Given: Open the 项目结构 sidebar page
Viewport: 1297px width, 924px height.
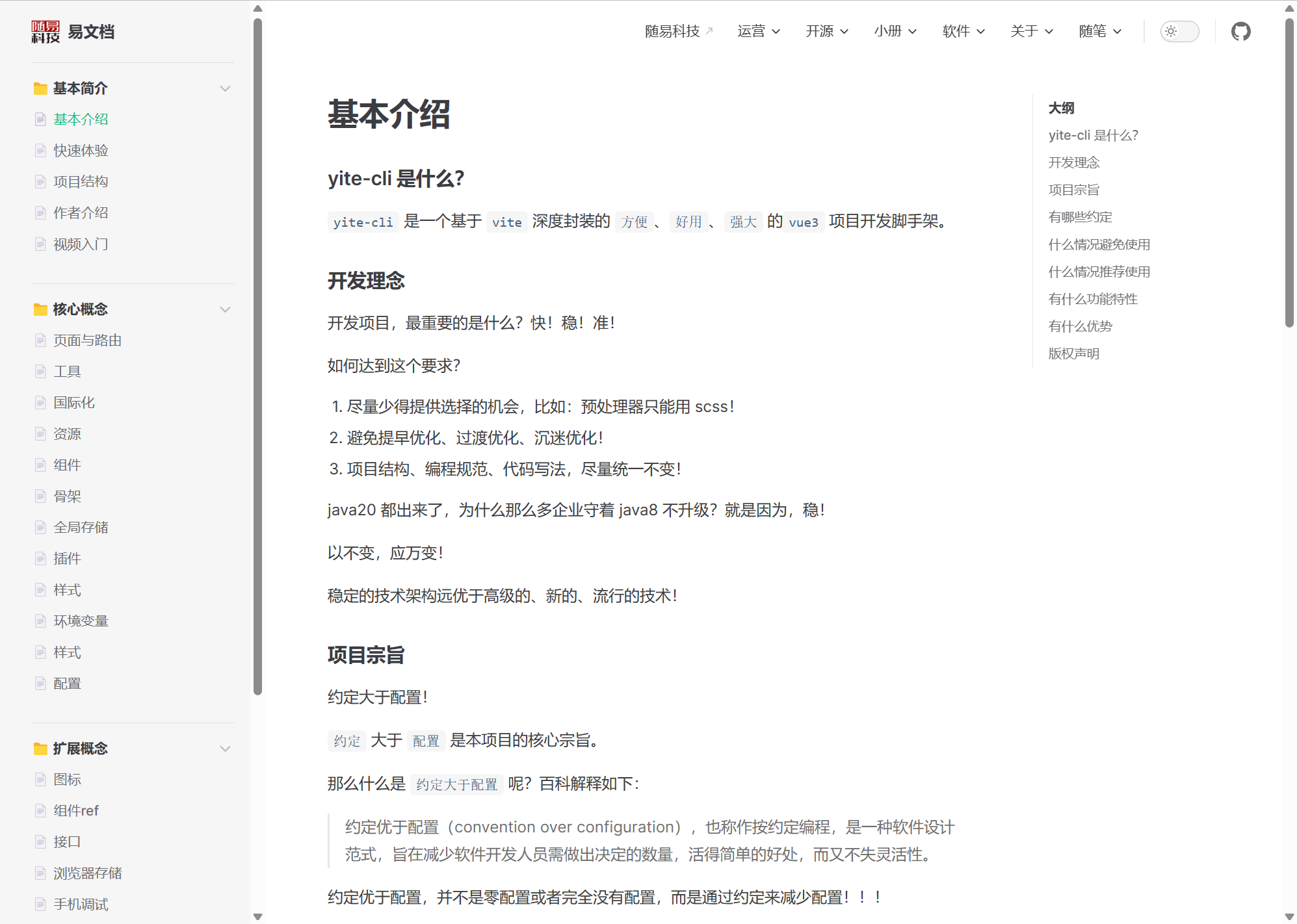Looking at the screenshot, I should (81, 182).
